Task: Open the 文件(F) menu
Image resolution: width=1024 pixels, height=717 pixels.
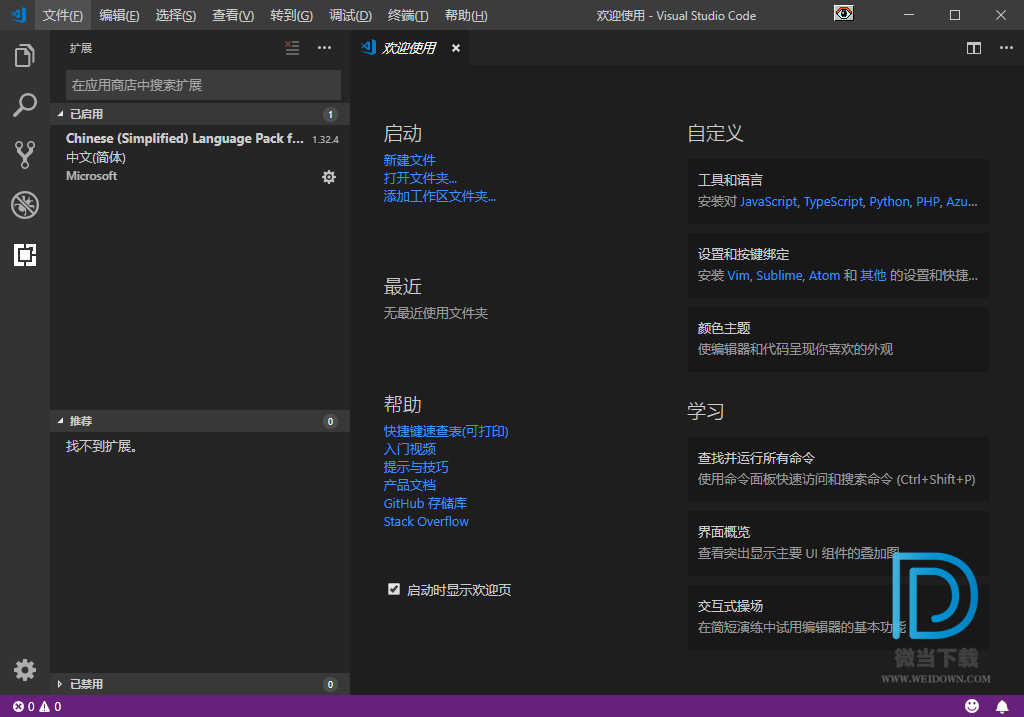Action: click(x=63, y=15)
